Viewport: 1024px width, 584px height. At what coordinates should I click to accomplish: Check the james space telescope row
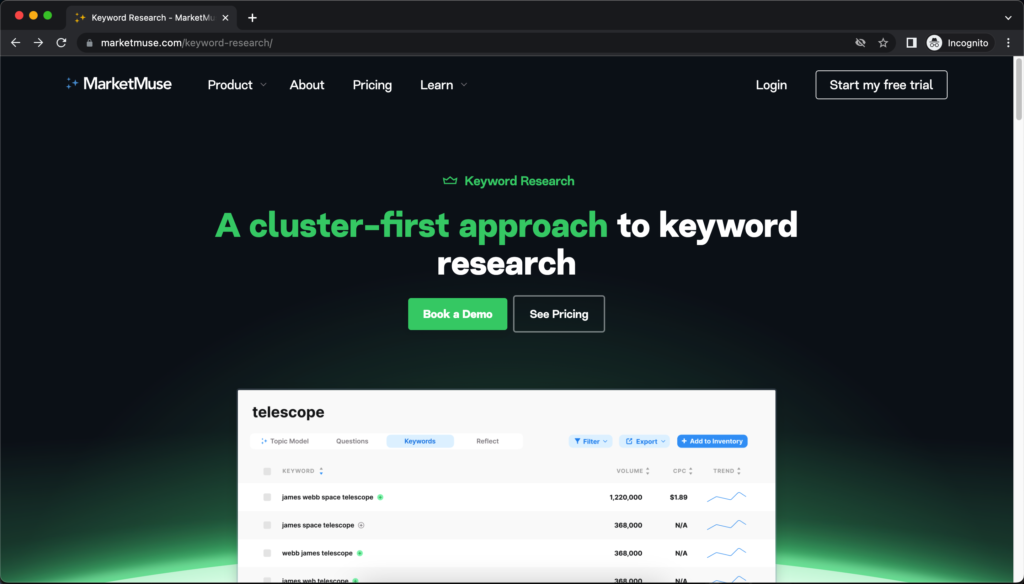point(267,525)
